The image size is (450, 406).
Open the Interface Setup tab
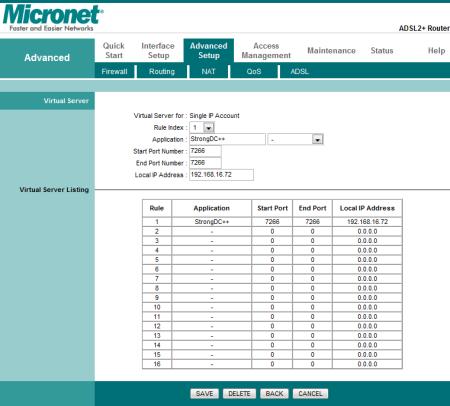pos(158,51)
